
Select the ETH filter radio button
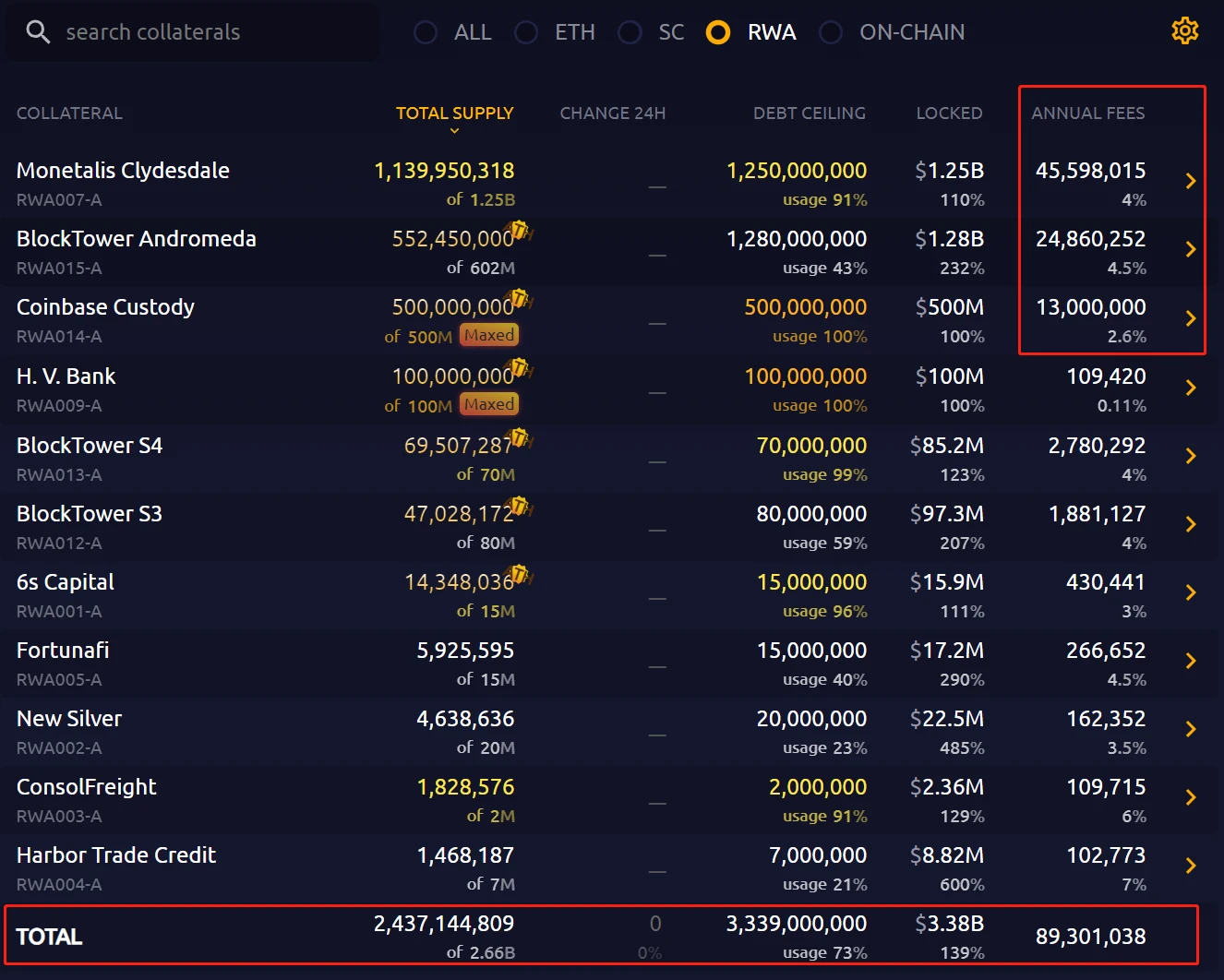click(x=526, y=32)
